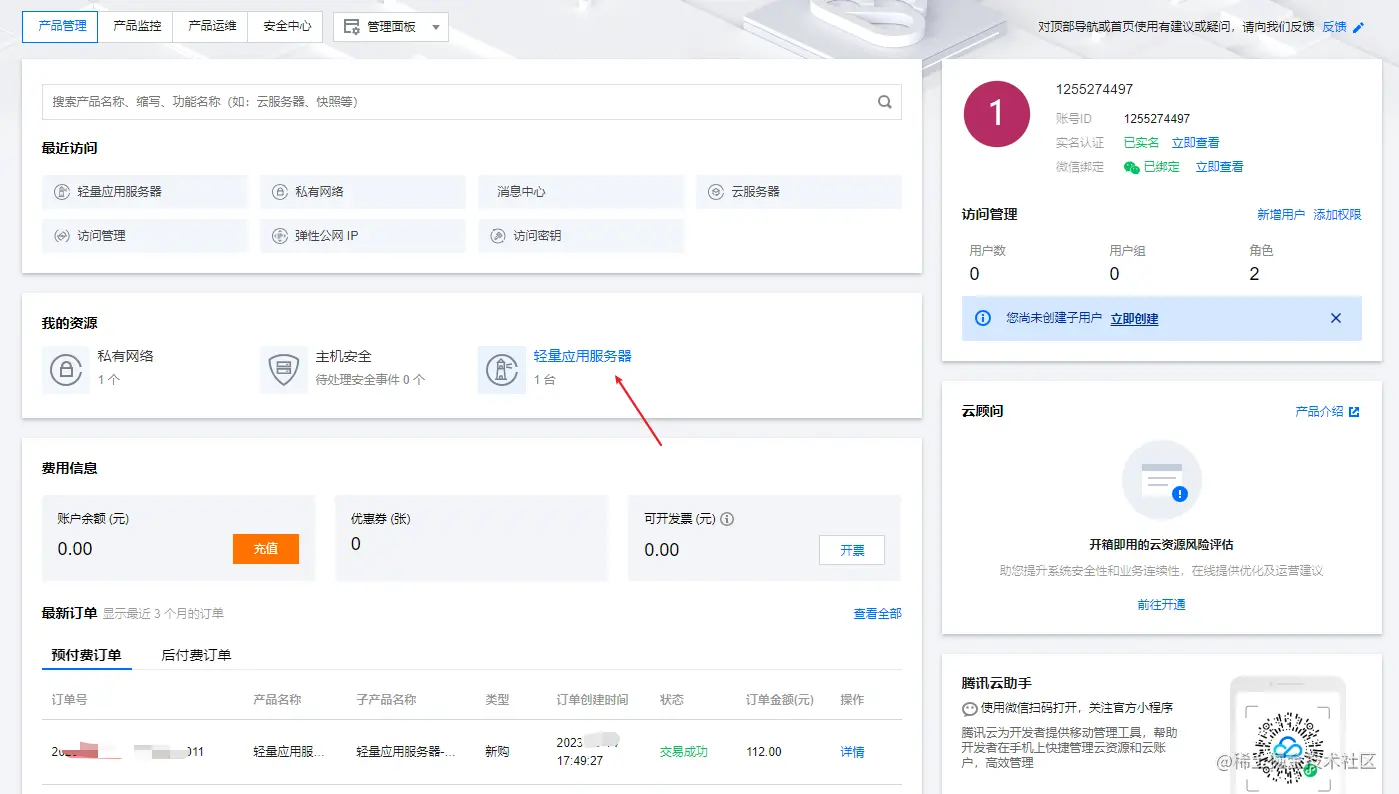1399x794 pixels.
Task: Click the 用户数 count value
Action: pyautogui.click(x=975, y=274)
